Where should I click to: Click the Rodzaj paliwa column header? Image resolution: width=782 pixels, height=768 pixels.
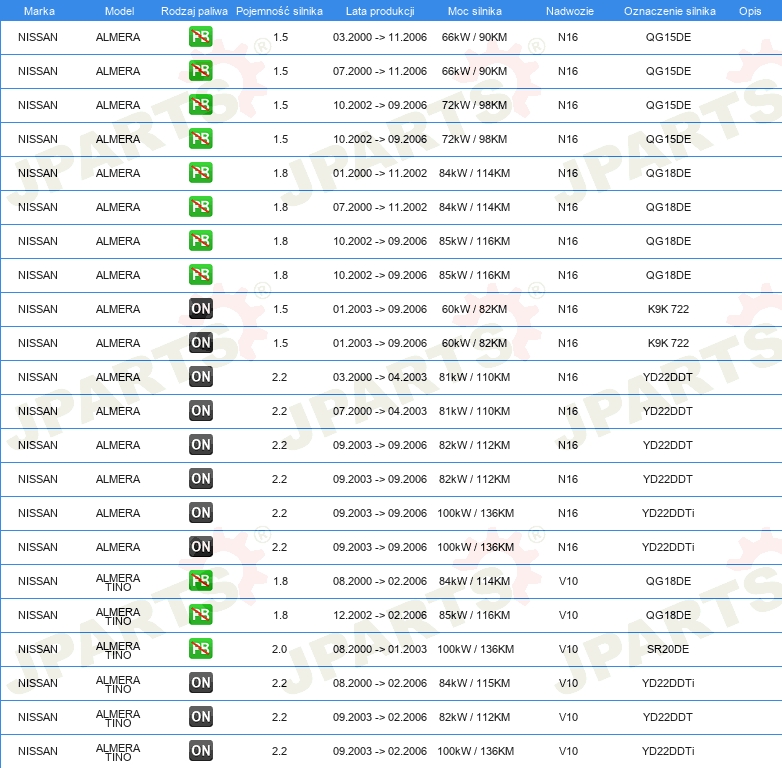[194, 11]
